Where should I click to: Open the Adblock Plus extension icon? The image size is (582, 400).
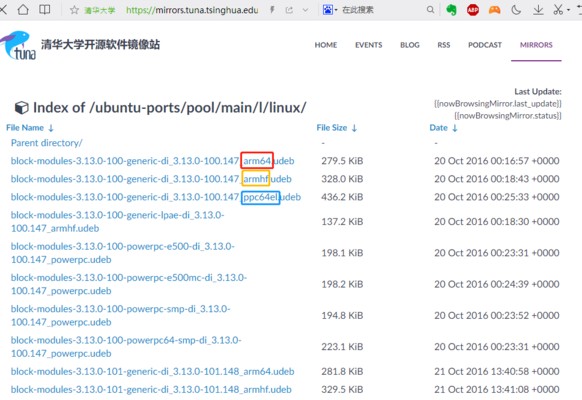coord(473,10)
